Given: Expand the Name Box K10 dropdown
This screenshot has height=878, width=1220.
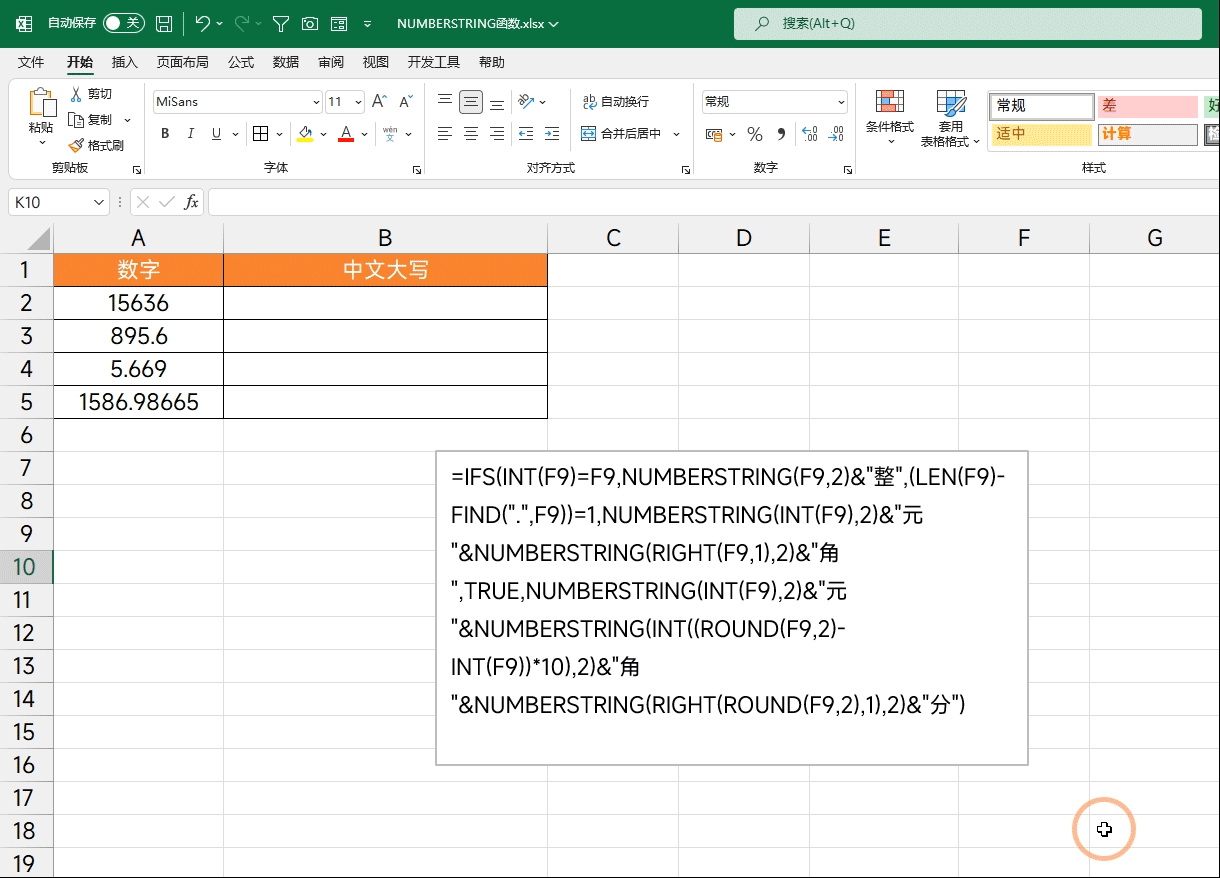Looking at the screenshot, I should click(99, 202).
